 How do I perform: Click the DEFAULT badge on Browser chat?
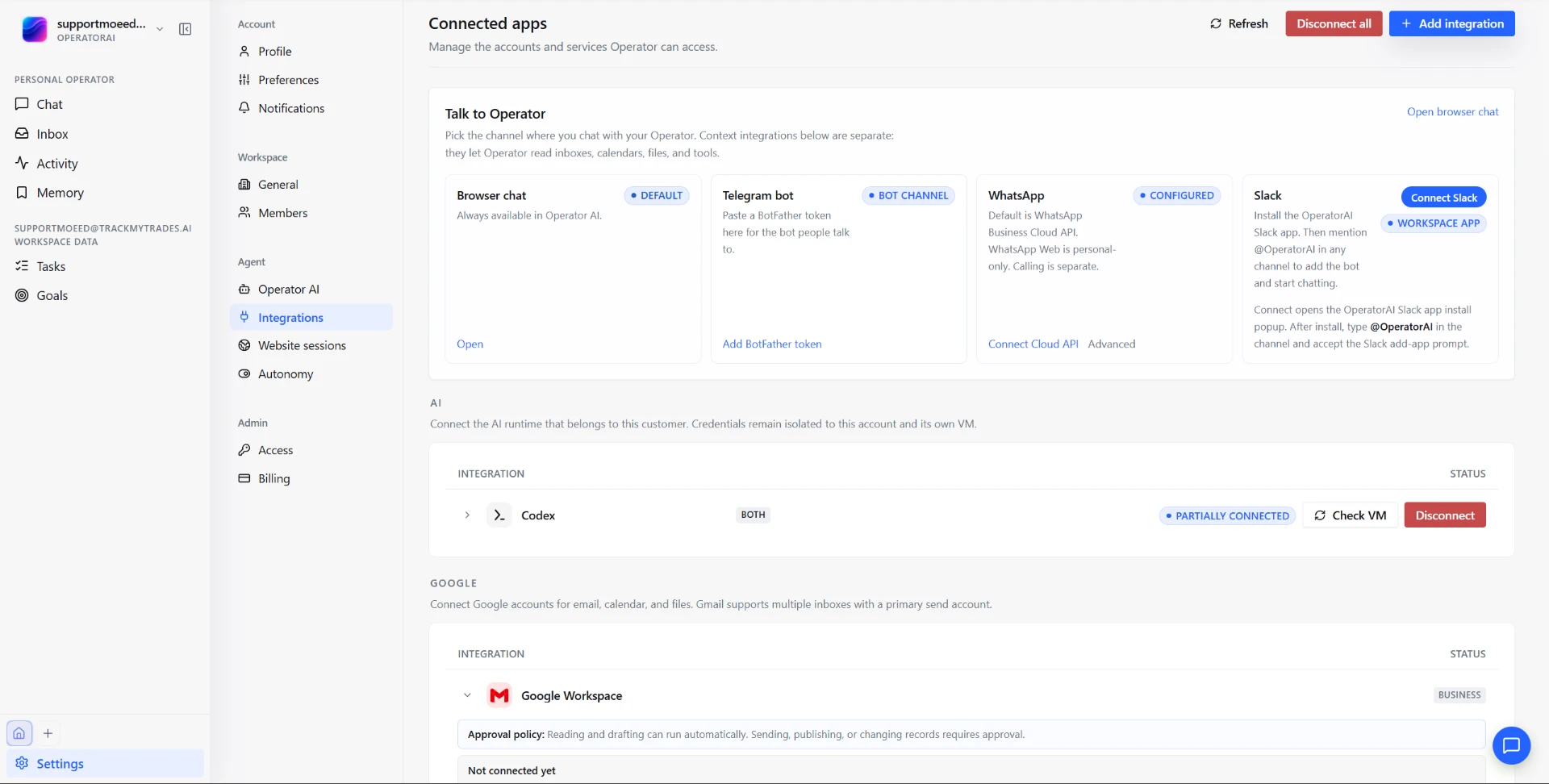point(657,196)
